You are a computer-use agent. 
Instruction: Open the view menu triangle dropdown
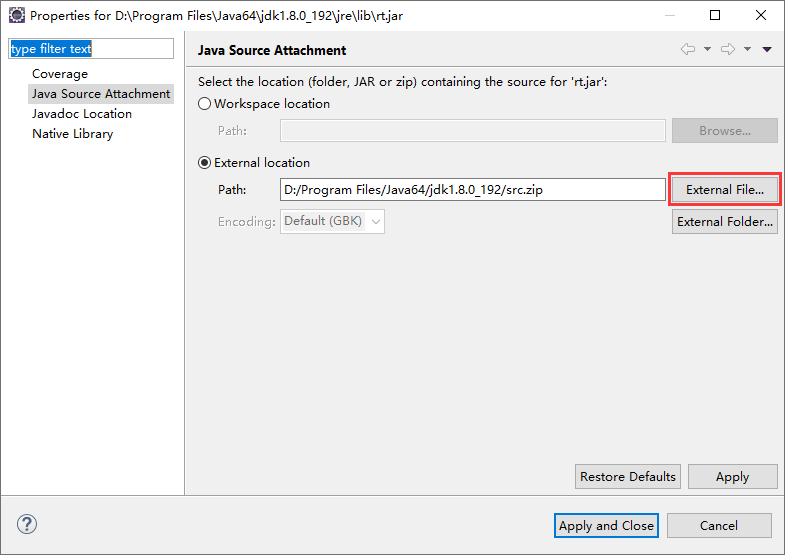click(767, 50)
